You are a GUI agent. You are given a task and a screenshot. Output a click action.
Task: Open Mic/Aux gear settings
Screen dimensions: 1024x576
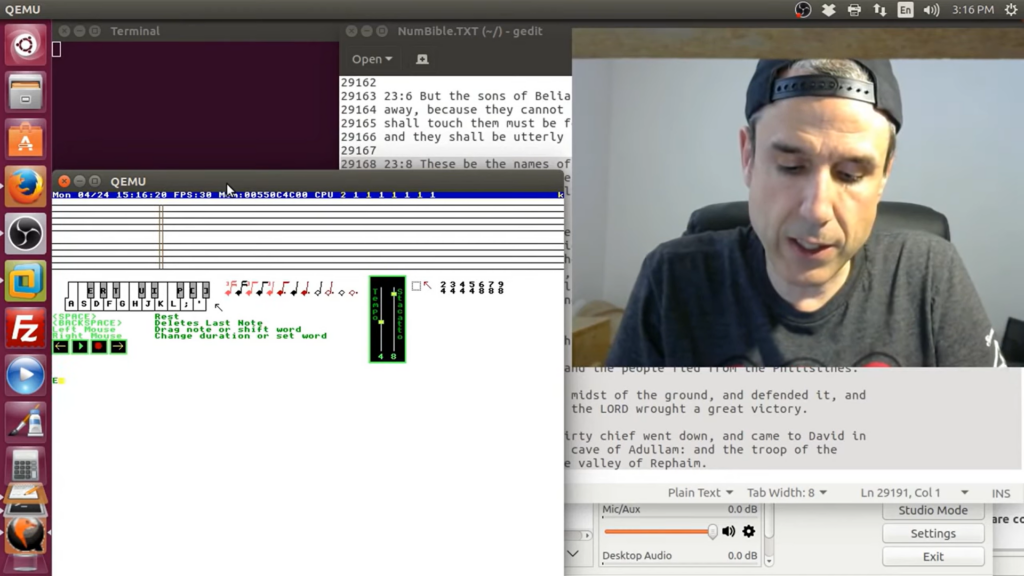749,531
